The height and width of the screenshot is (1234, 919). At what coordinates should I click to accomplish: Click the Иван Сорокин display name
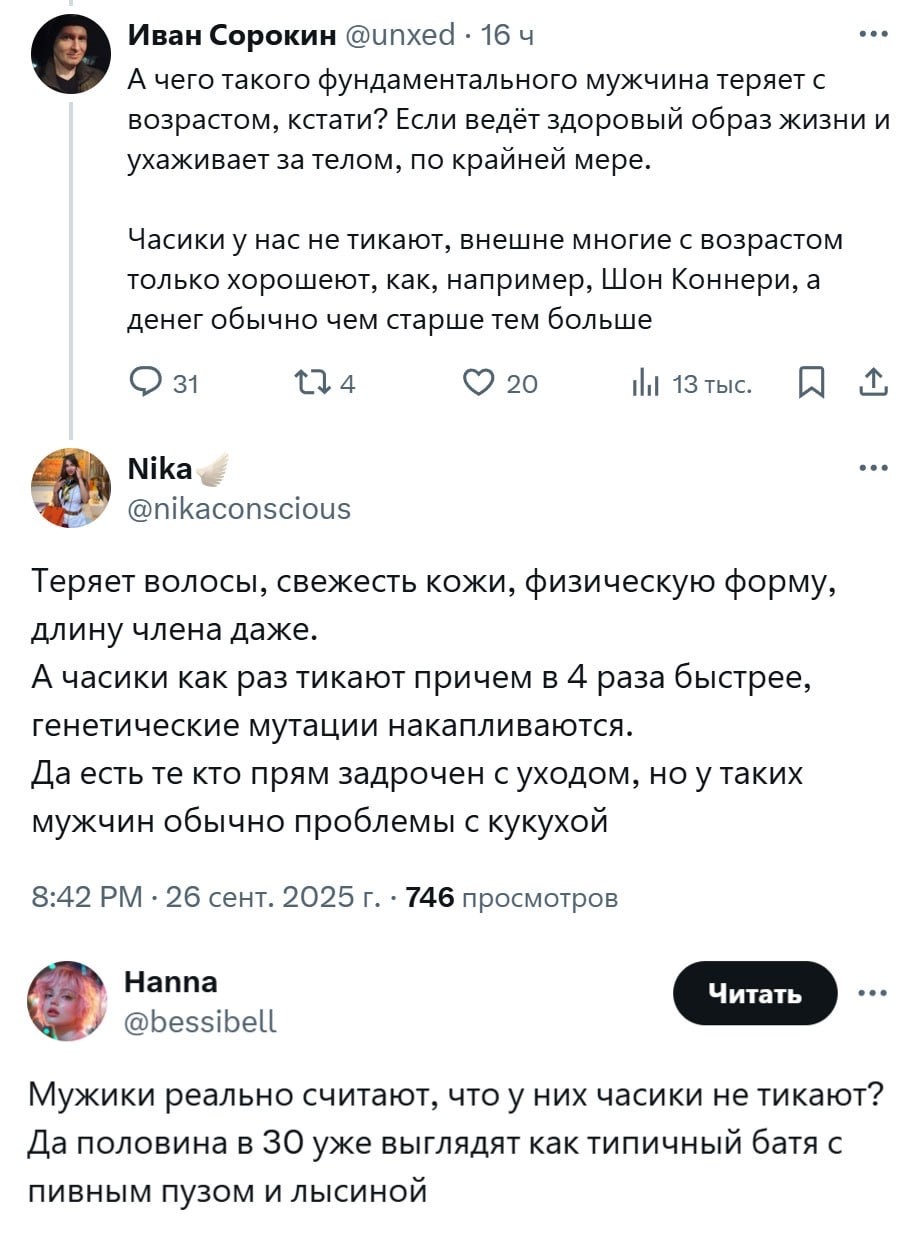(231, 37)
